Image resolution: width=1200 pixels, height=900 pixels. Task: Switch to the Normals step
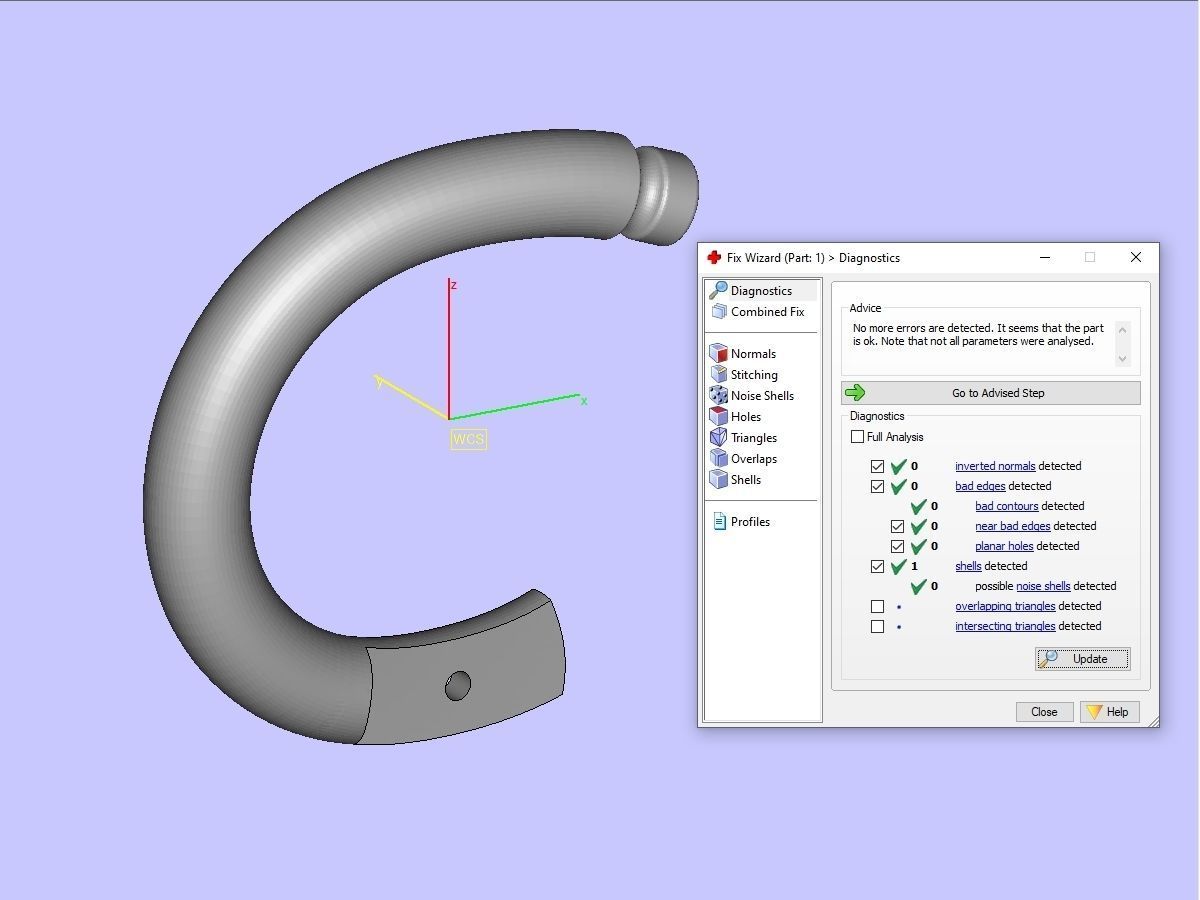coord(753,354)
